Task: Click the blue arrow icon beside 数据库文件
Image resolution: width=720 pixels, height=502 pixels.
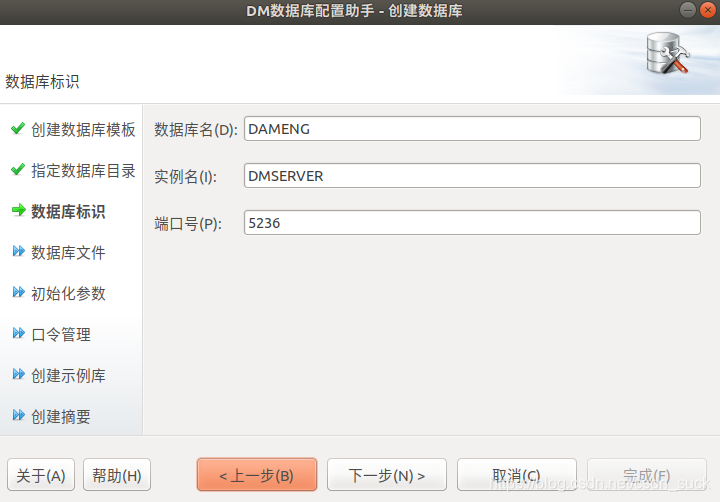Action: (x=18, y=251)
